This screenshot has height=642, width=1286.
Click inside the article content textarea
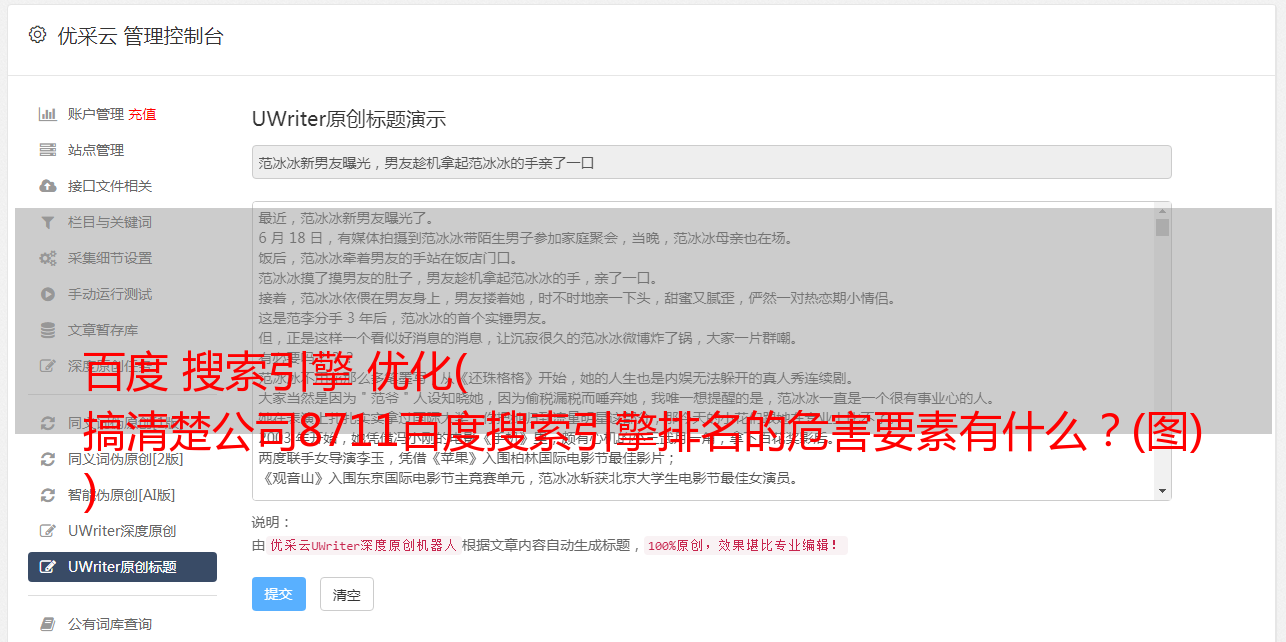(x=702, y=351)
